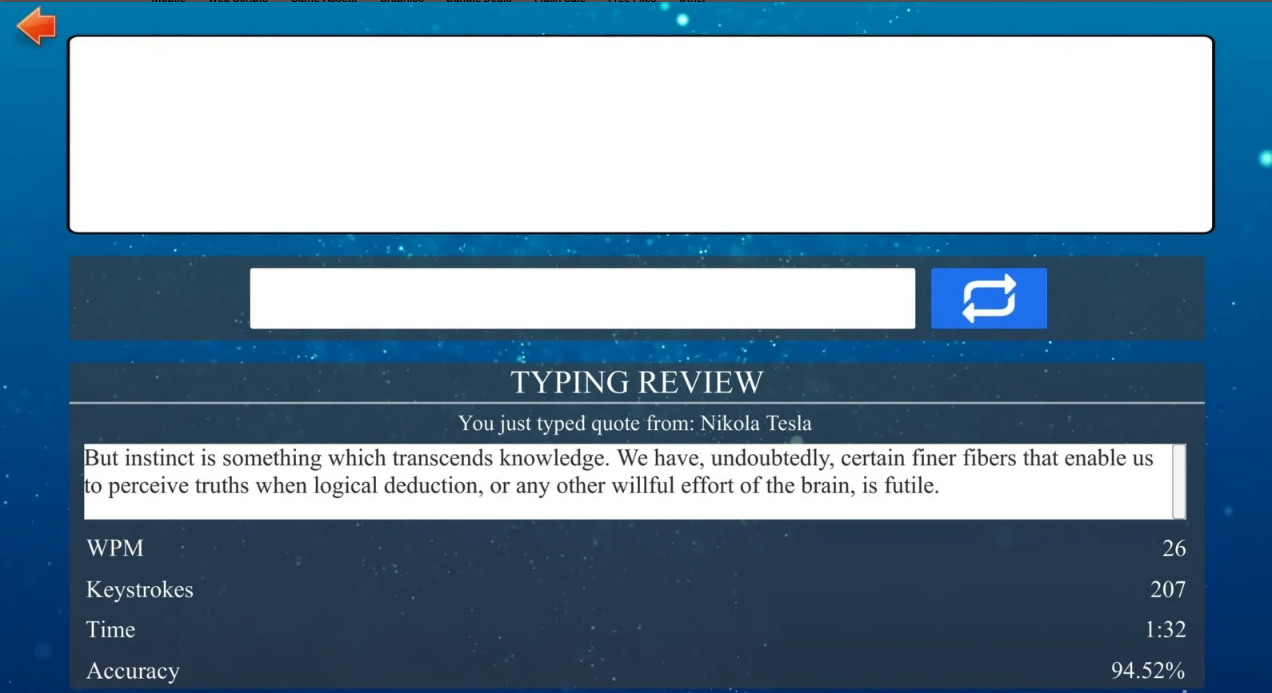The height and width of the screenshot is (693, 1272).
Task: Click the "TYPING REVIEW" heading
Action: [x=637, y=382]
